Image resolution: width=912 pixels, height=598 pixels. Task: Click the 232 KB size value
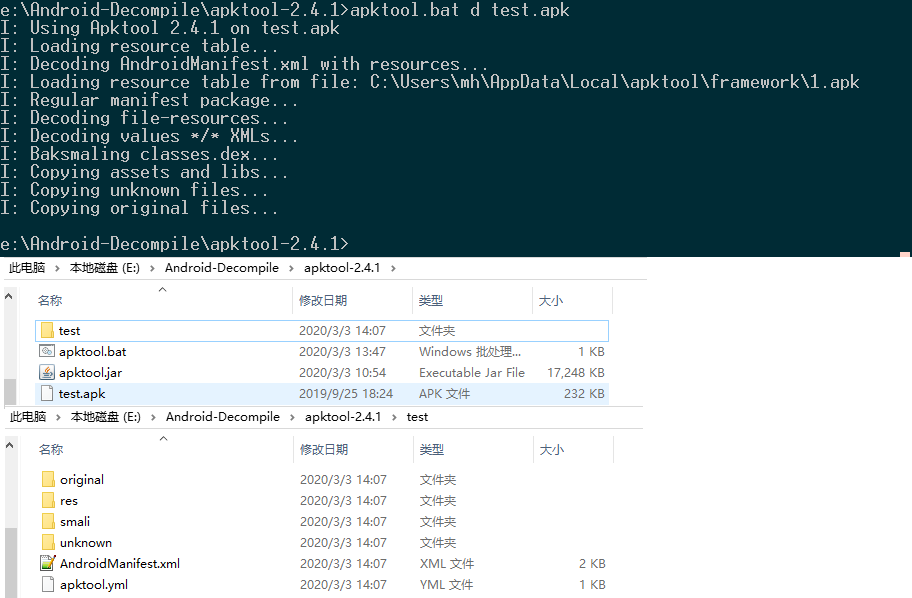click(584, 393)
